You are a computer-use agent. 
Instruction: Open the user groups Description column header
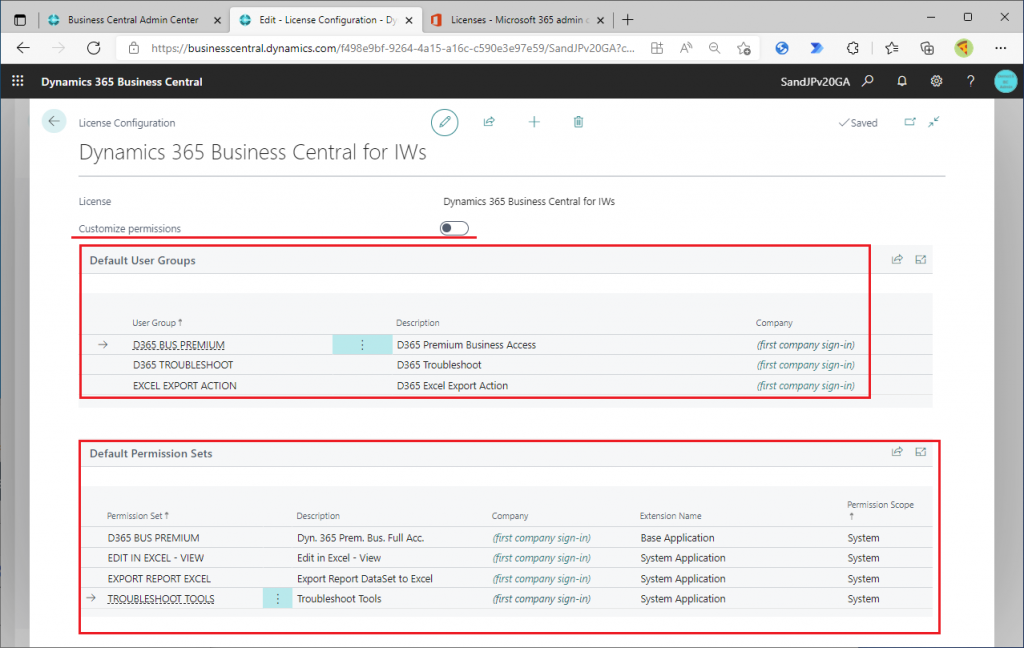[417, 323]
